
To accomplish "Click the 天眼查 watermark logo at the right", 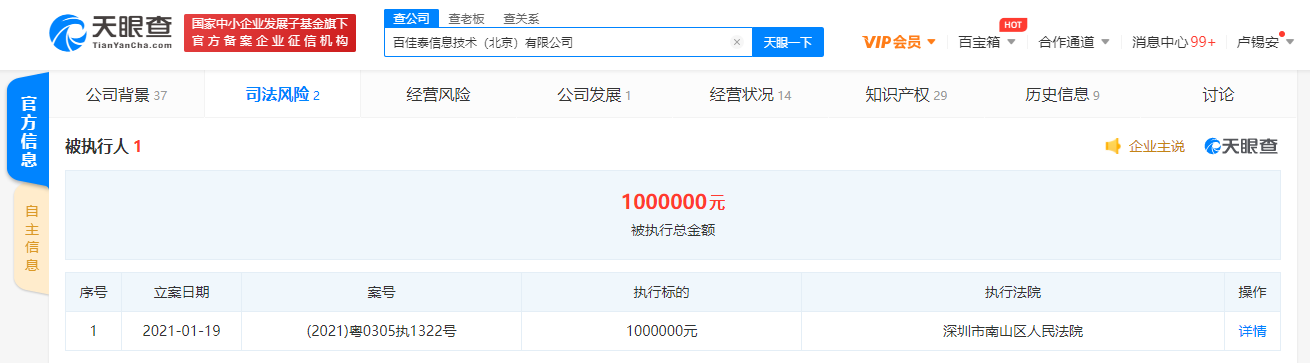I will click(x=1240, y=146).
